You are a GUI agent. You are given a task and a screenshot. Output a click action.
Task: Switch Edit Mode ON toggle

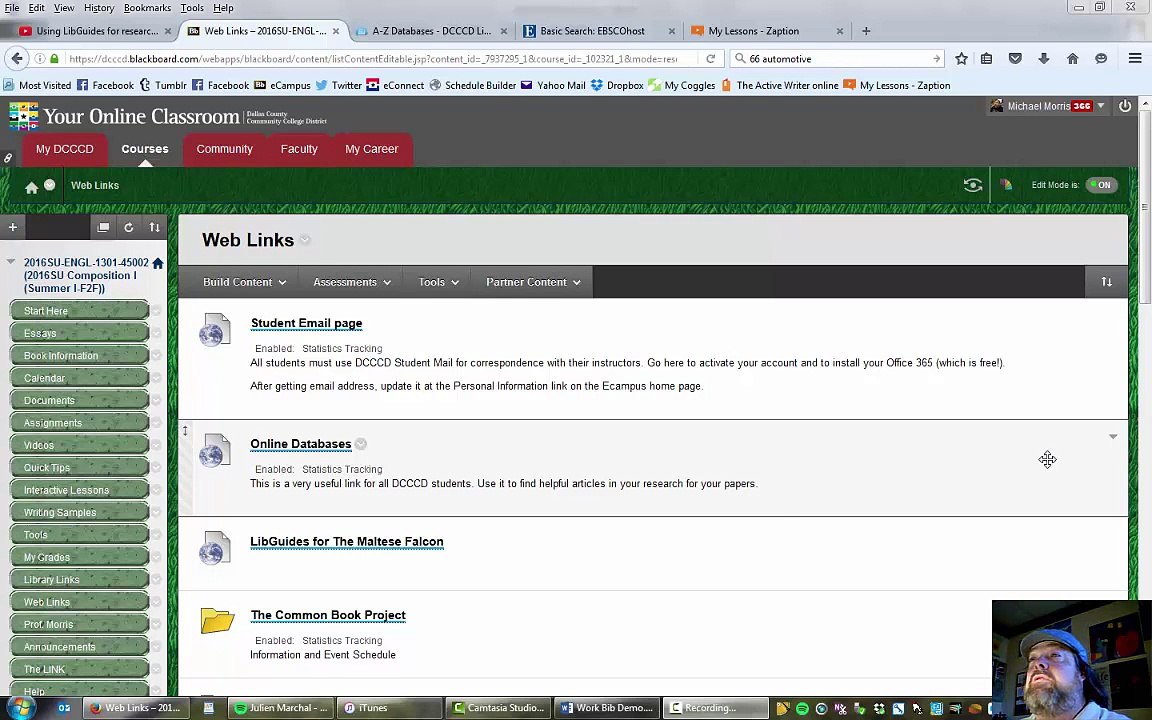(x=1101, y=185)
